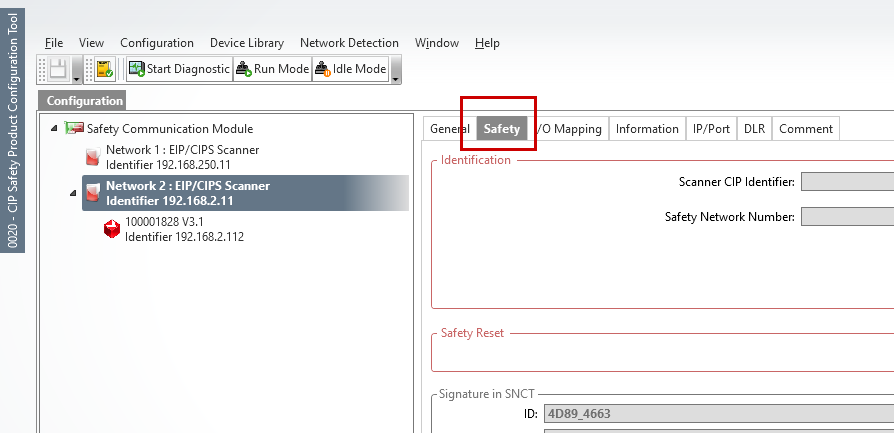Open the Configuration menu
This screenshot has height=433, width=894.
click(157, 43)
